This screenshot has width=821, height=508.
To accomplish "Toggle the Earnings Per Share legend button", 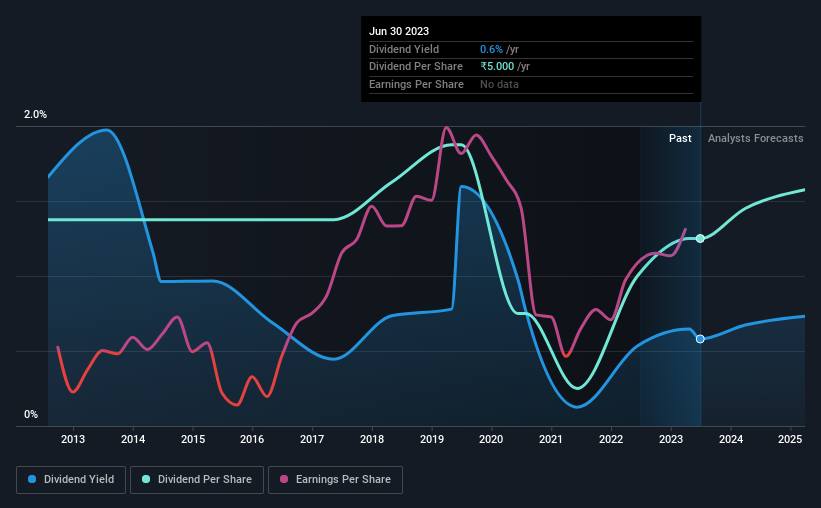I will [x=336, y=480].
